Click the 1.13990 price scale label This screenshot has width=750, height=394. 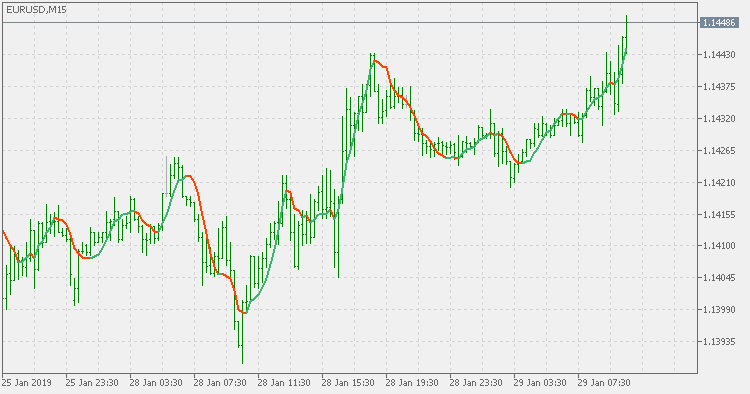[x=719, y=309]
